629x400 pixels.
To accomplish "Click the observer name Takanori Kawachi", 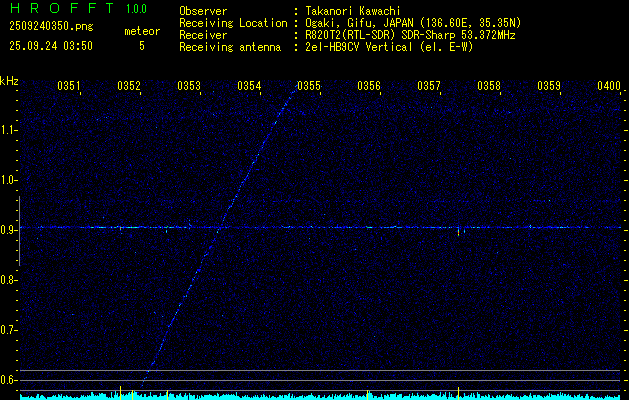I will (353, 11).
